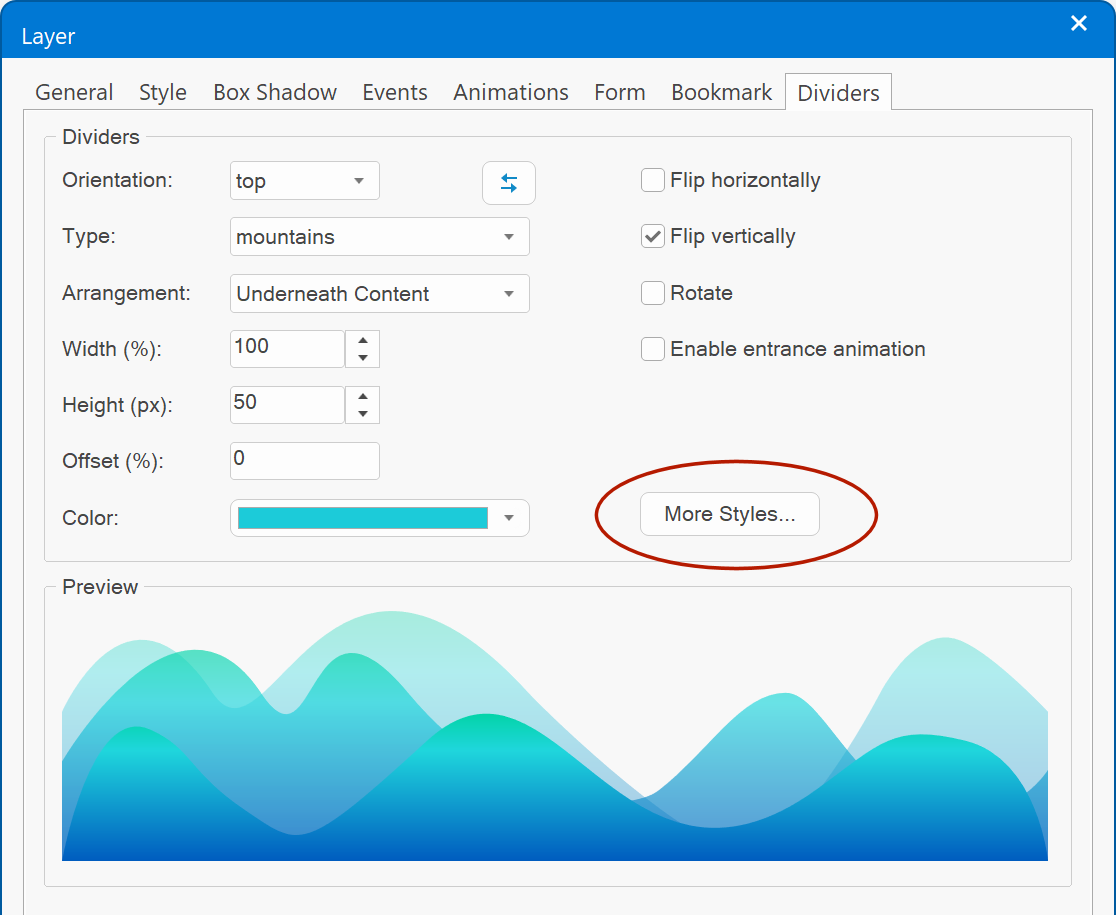Enable the Flip horizontally checkbox
Viewport: 1116px width, 915px height.
pyautogui.click(x=653, y=181)
